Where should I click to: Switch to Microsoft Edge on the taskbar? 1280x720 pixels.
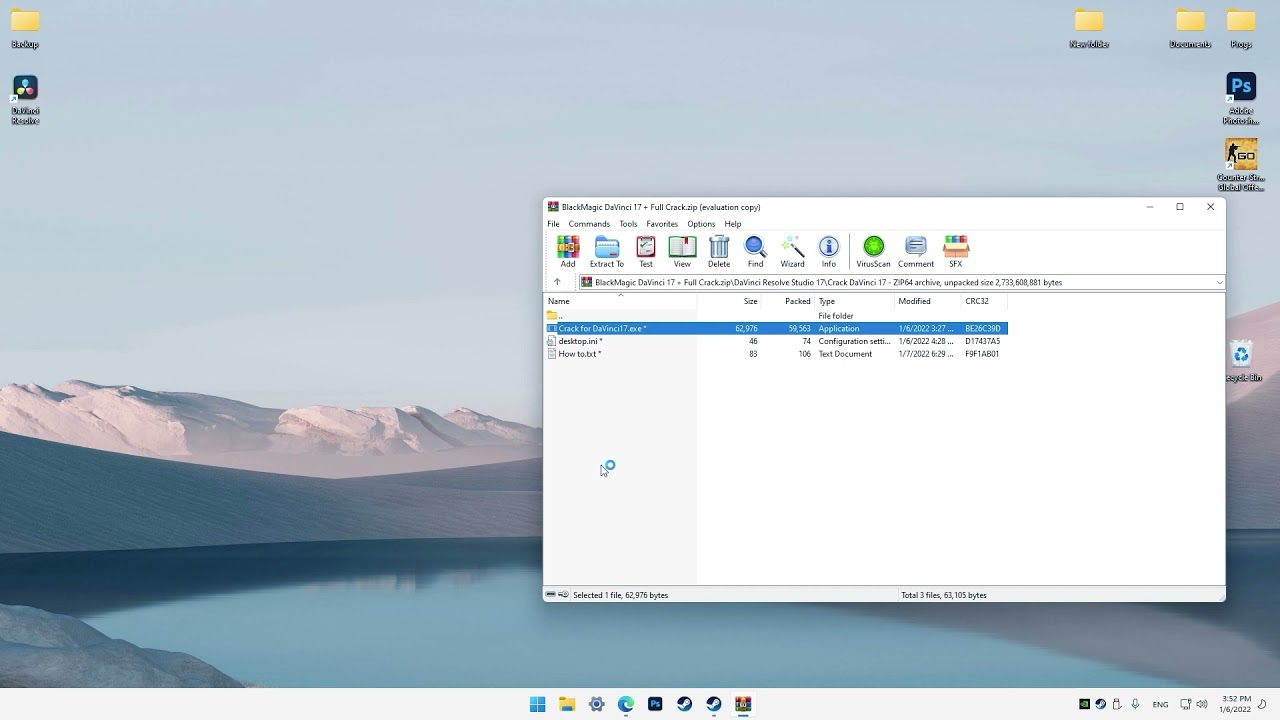pos(626,704)
